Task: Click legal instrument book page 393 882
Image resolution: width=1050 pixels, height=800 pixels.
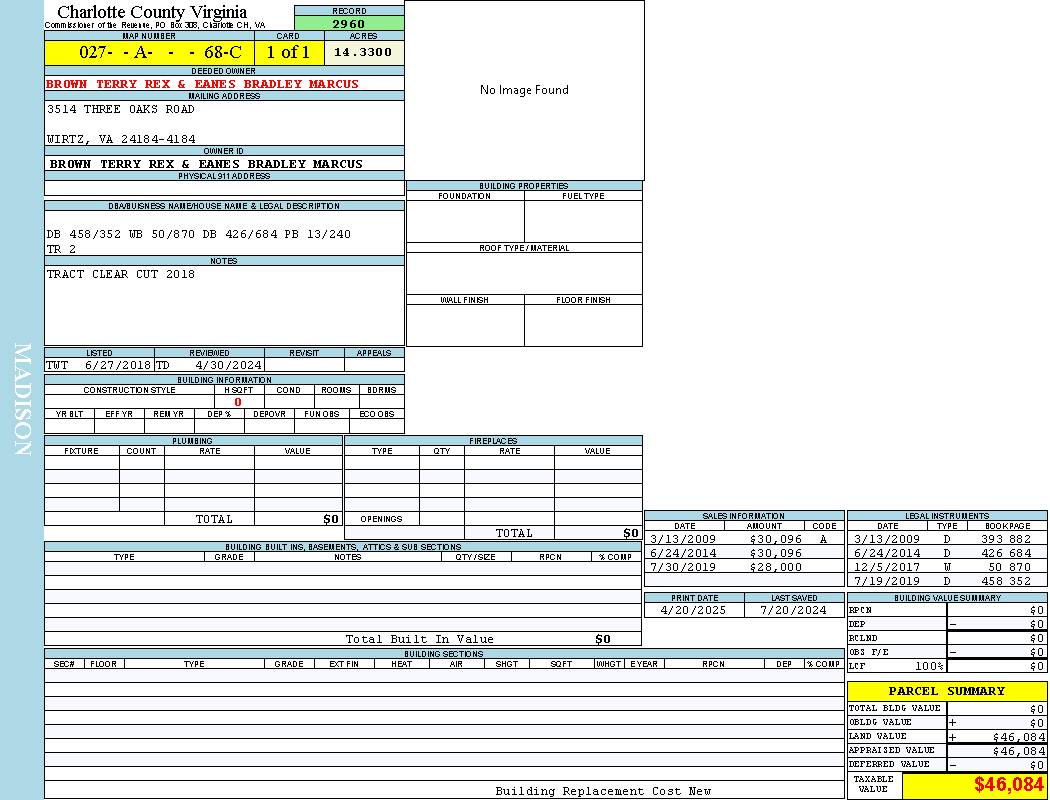Action: (1005, 539)
